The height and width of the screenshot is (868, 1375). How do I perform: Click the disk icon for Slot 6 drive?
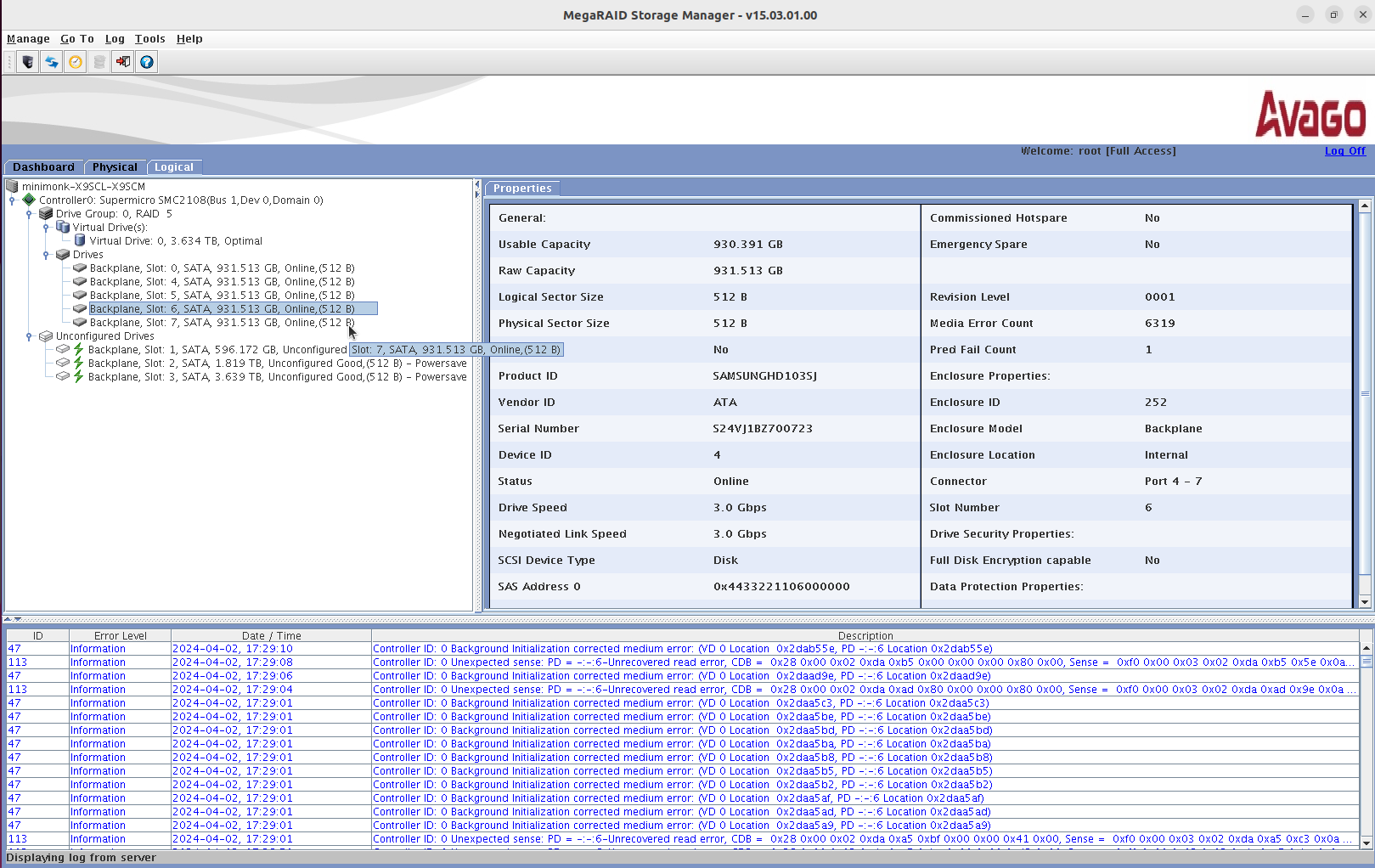click(80, 308)
